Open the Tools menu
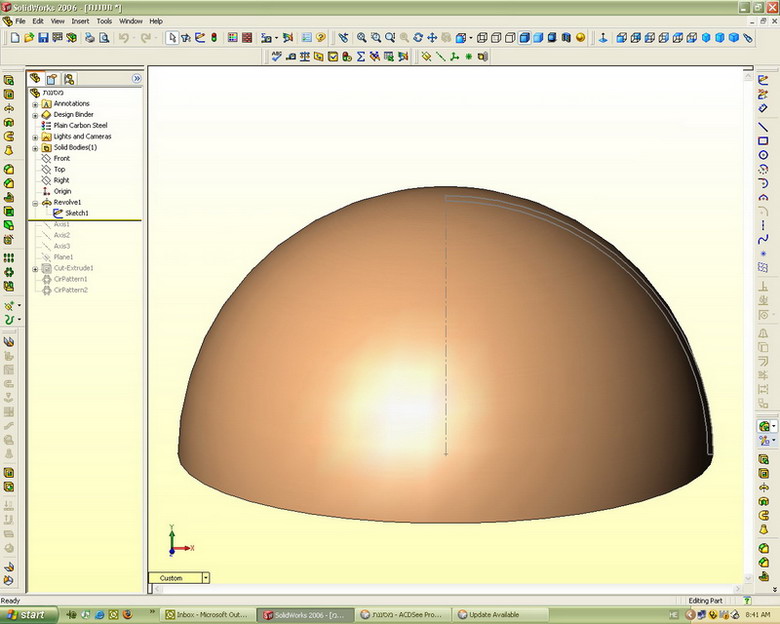This screenshot has width=780, height=624. coord(104,21)
